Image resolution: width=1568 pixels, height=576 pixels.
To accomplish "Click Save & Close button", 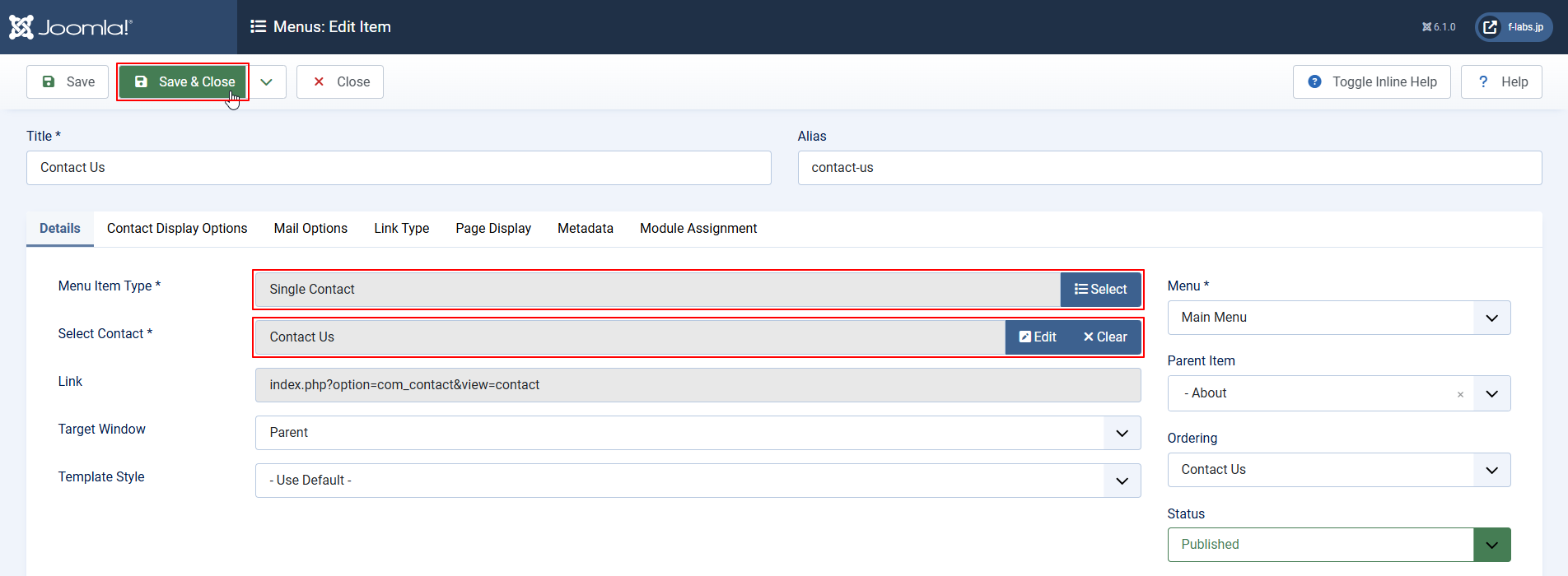I will 183,81.
